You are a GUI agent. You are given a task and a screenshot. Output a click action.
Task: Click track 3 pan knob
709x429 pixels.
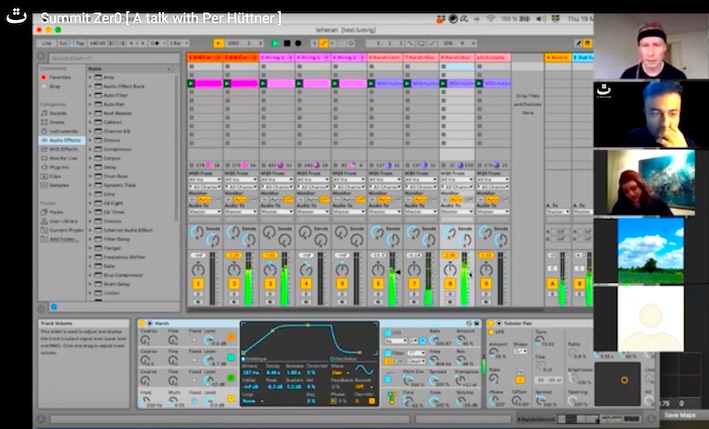tap(270, 269)
